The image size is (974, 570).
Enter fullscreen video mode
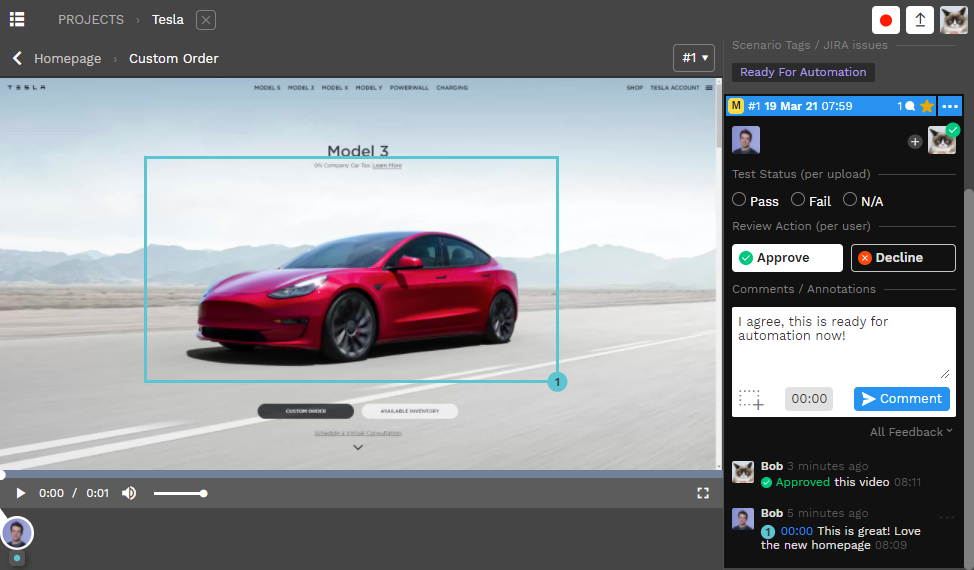(703, 493)
